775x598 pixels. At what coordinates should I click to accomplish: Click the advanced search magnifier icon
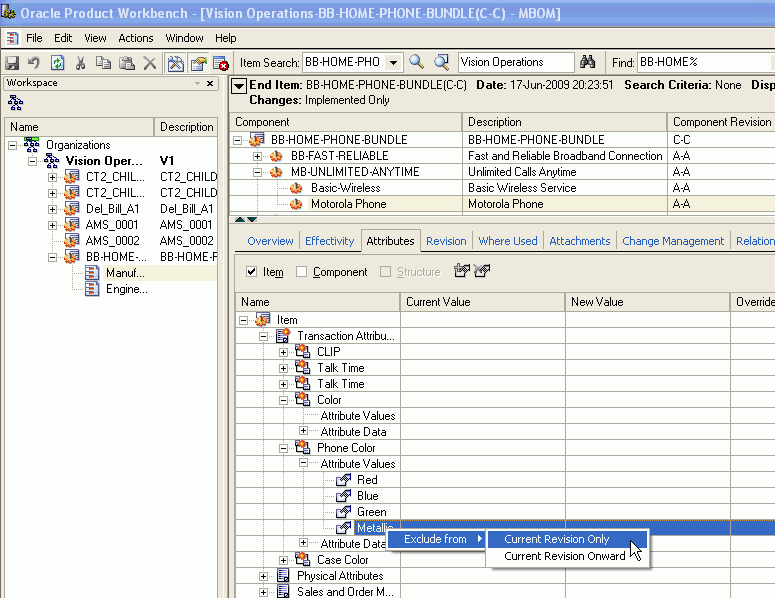(x=441, y=62)
